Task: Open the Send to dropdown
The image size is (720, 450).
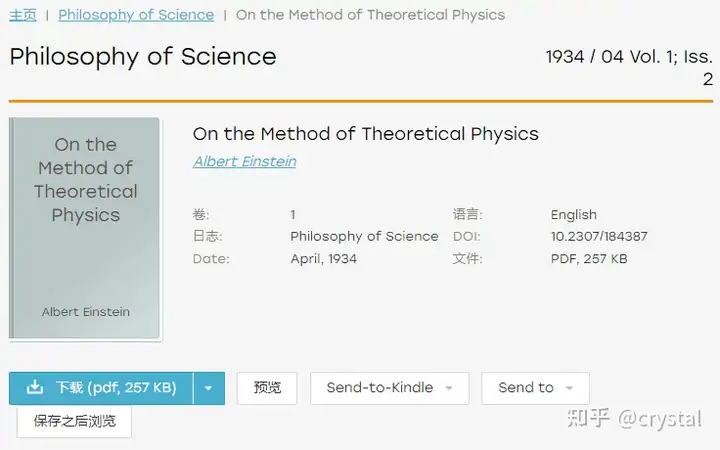Action: click(535, 388)
